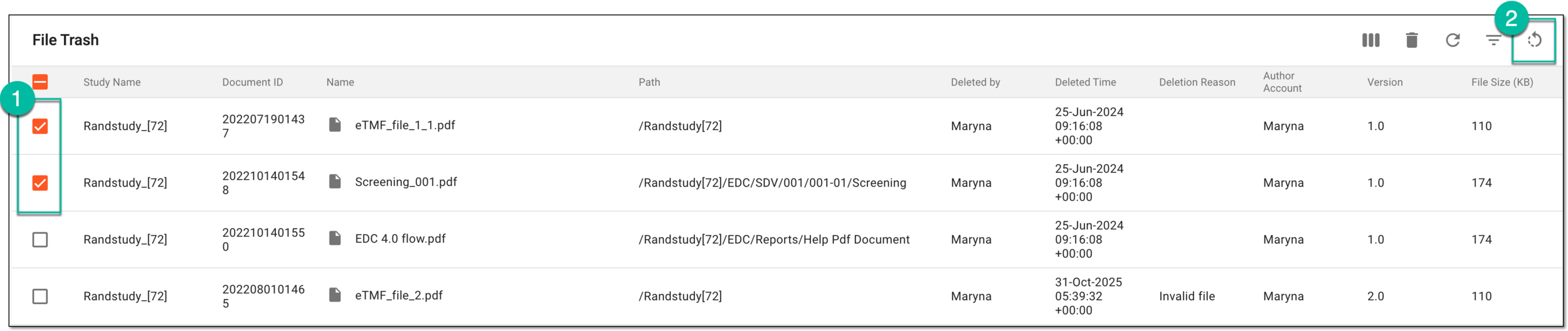Image resolution: width=1568 pixels, height=331 pixels.
Task: Open the Screening_001.pdf file name
Action: point(406,182)
